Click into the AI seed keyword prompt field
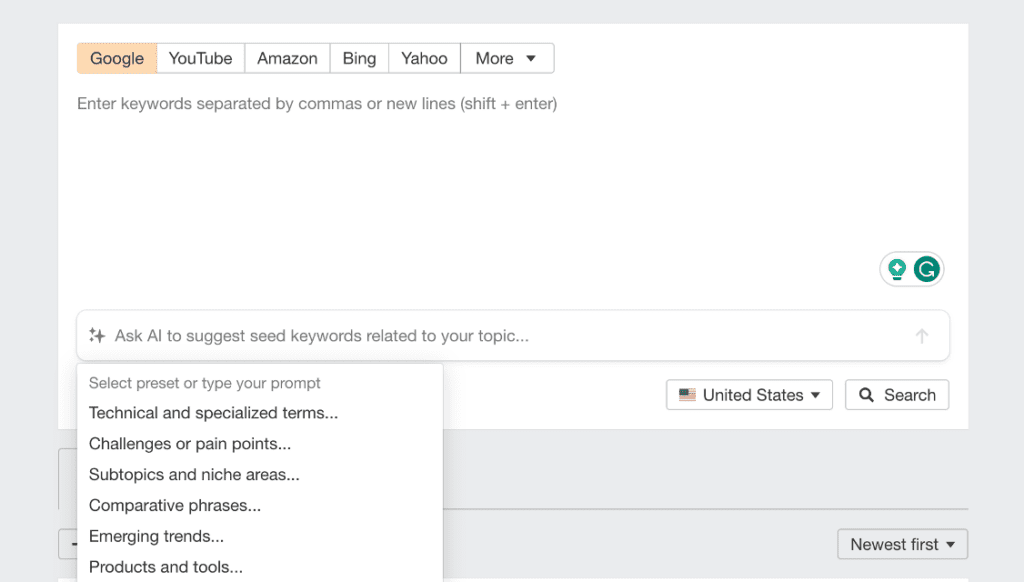This screenshot has width=1024, height=582. pos(500,336)
